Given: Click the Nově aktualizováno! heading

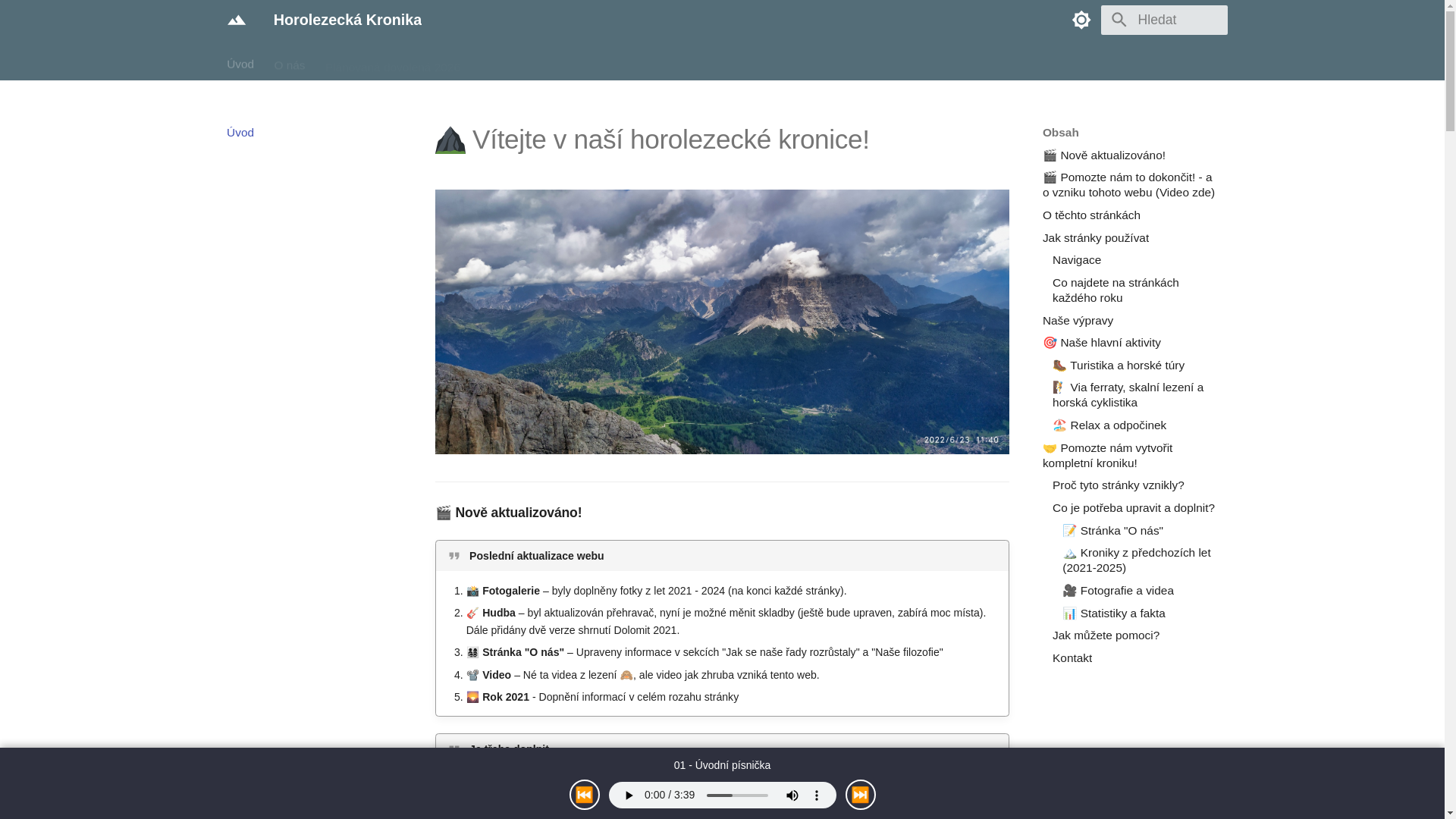Looking at the screenshot, I should click(509, 513).
